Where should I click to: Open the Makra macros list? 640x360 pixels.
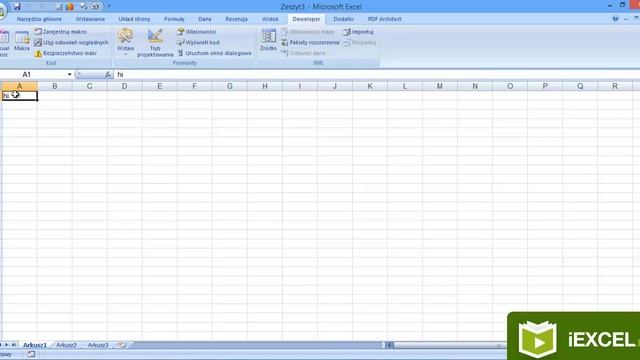pyautogui.click(x=22, y=40)
